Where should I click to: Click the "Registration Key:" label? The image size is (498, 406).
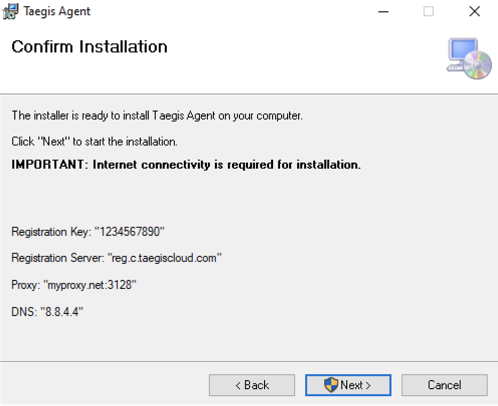[51, 232]
